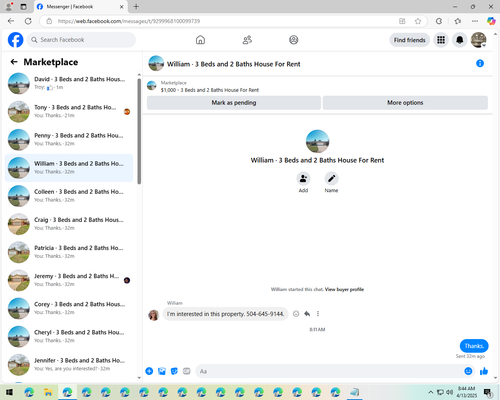Show hidden system tray icons
The image size is (500, 400).
click(431, 392)
